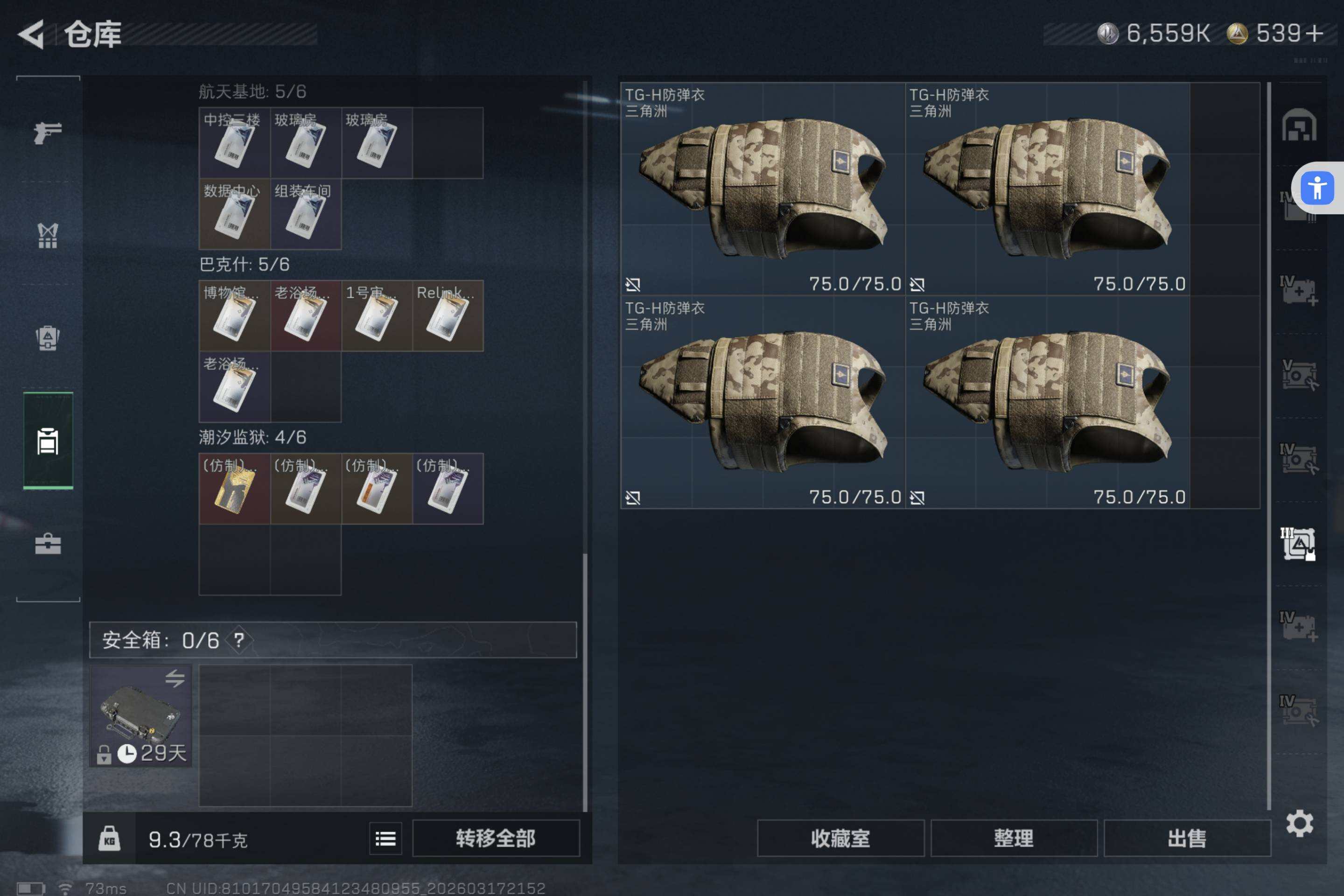Image resolution: width=1344 pixels, height=896 pixels.
Task: Toggle the list view icon beside 转移全部
Action: coord(386,838)
